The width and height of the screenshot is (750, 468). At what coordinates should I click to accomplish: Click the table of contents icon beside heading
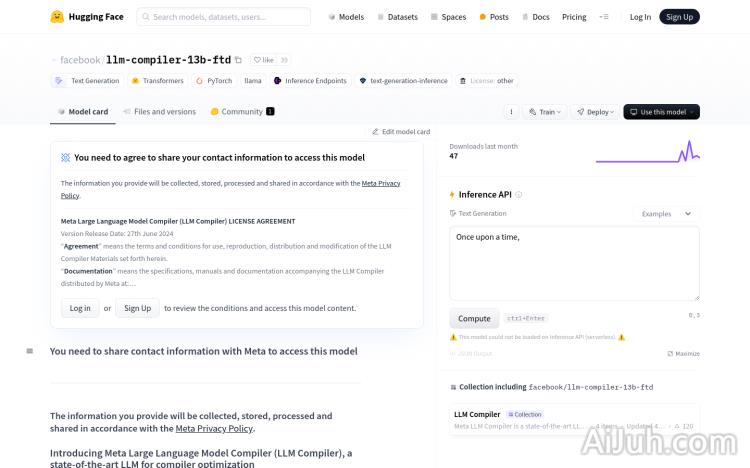(30, 351)
